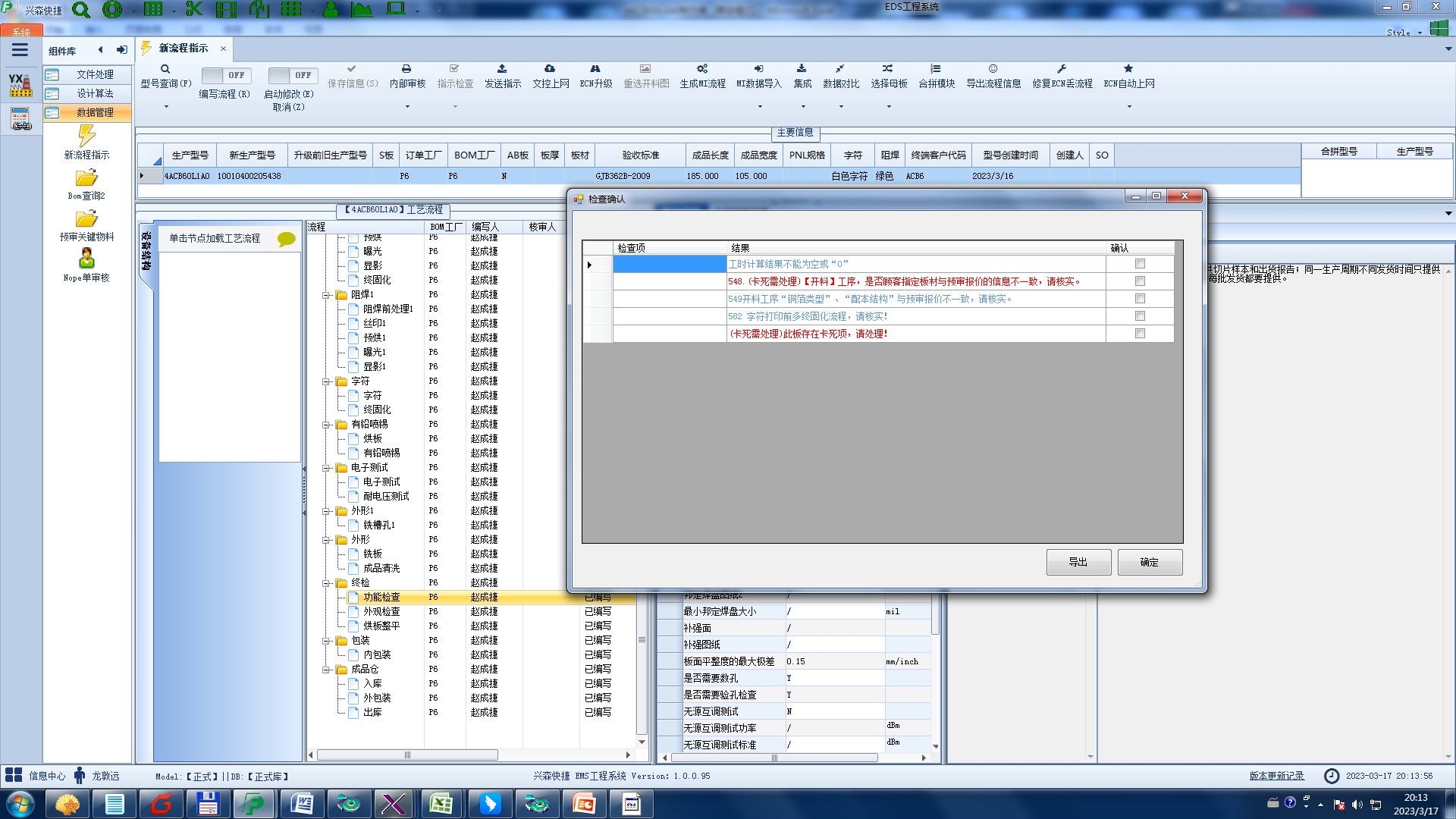
Task: Click the 确定 button in dialog
Action: point(1149,562)
